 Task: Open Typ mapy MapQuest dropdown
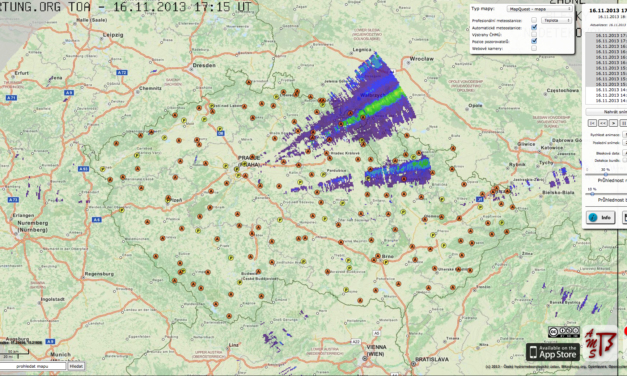click(540, 8)
